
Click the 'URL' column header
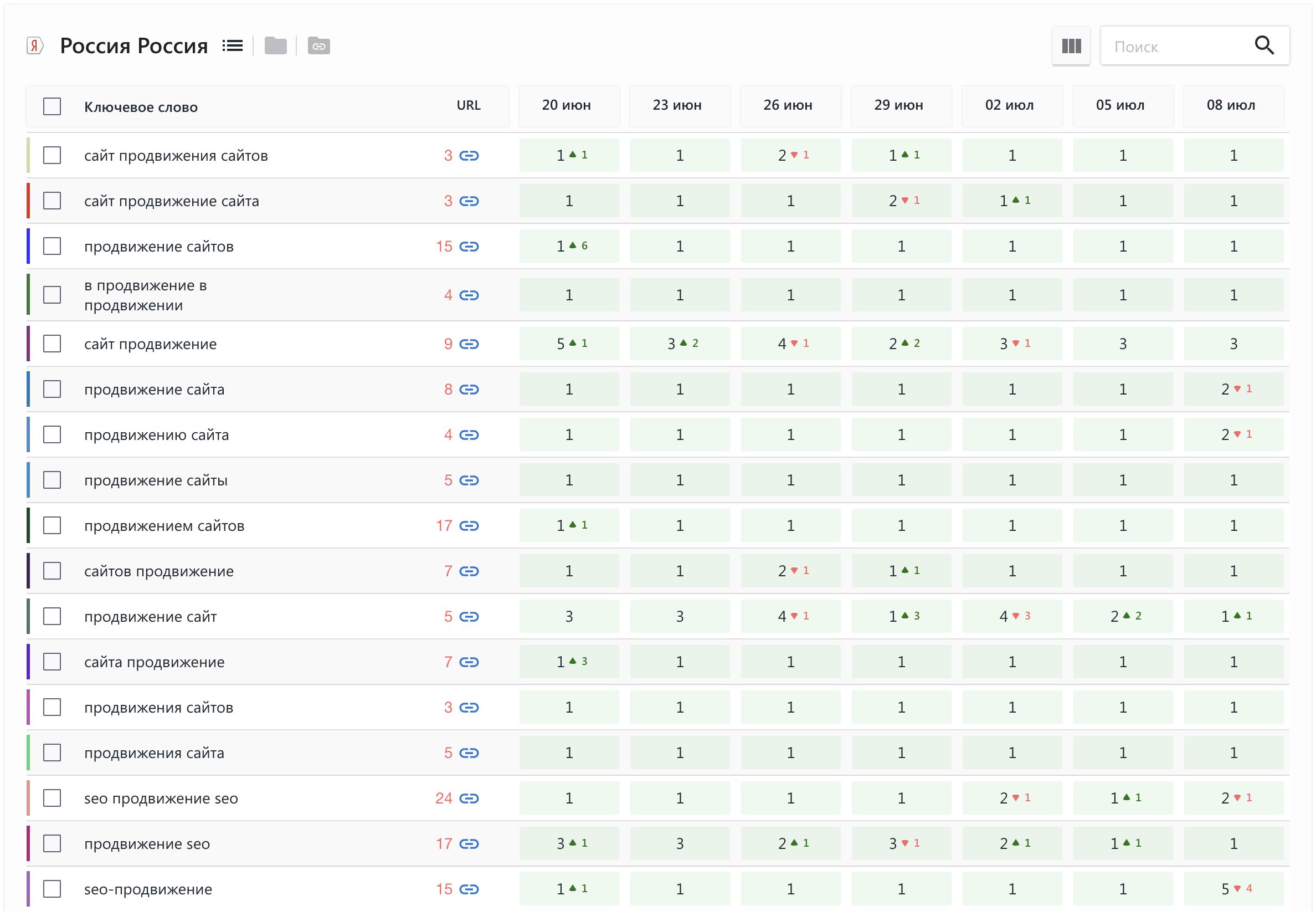pos(469,106)
